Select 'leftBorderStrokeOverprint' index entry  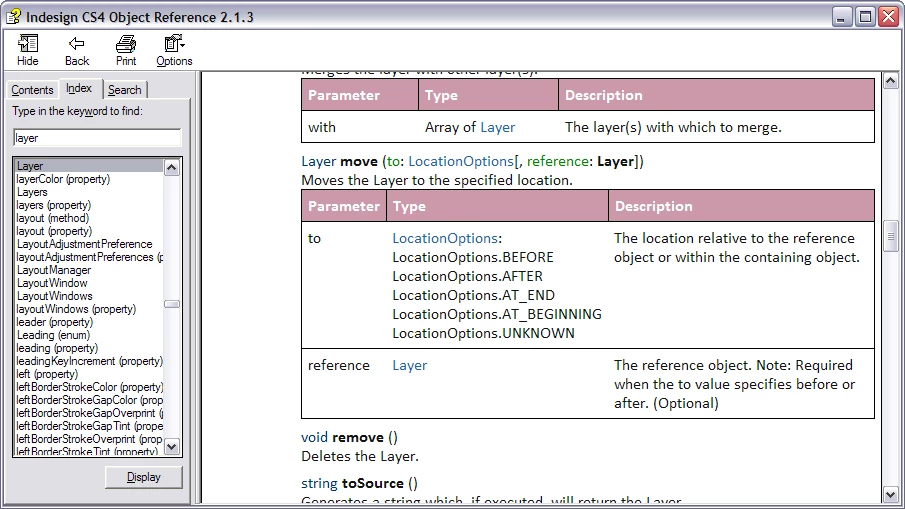pyautogui.click(x=89, y=439)
